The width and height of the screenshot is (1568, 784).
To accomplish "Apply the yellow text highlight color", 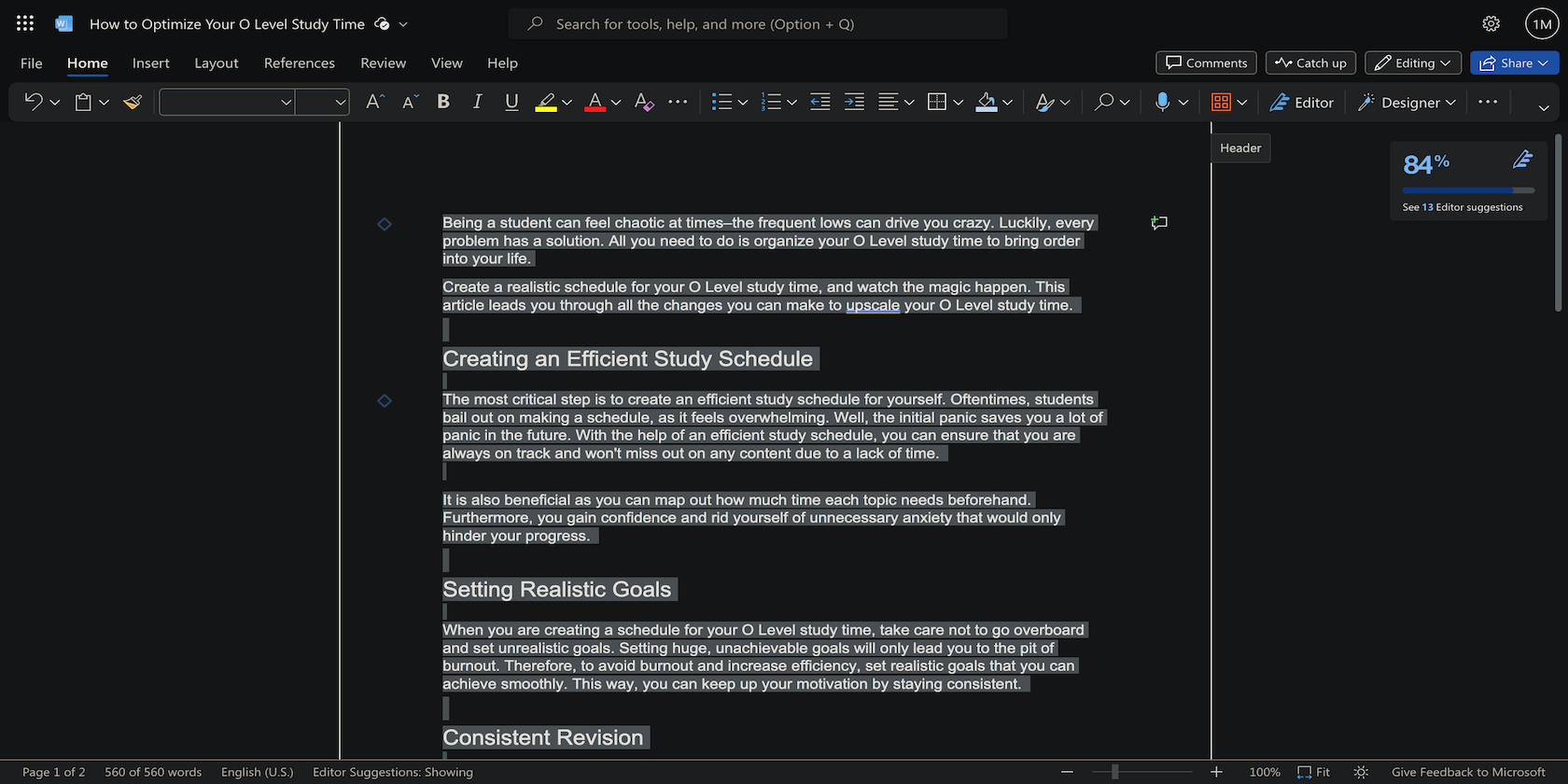I will click(546, 102).
